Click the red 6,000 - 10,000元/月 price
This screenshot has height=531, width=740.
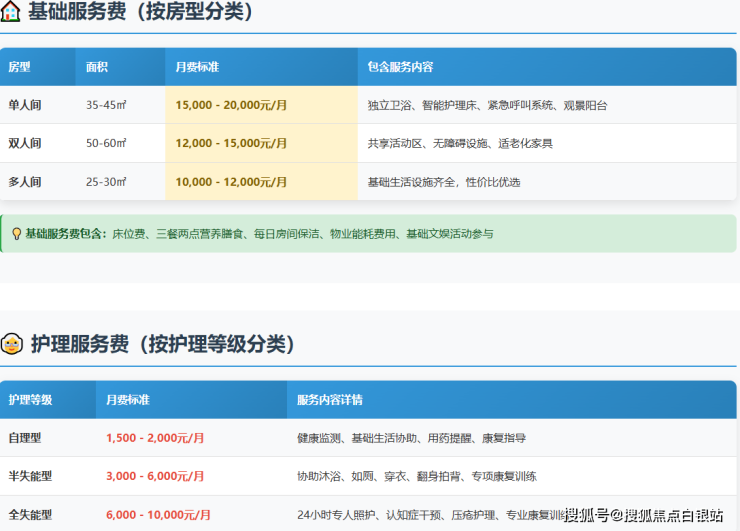pyautogui.click(x=158, y=515)
